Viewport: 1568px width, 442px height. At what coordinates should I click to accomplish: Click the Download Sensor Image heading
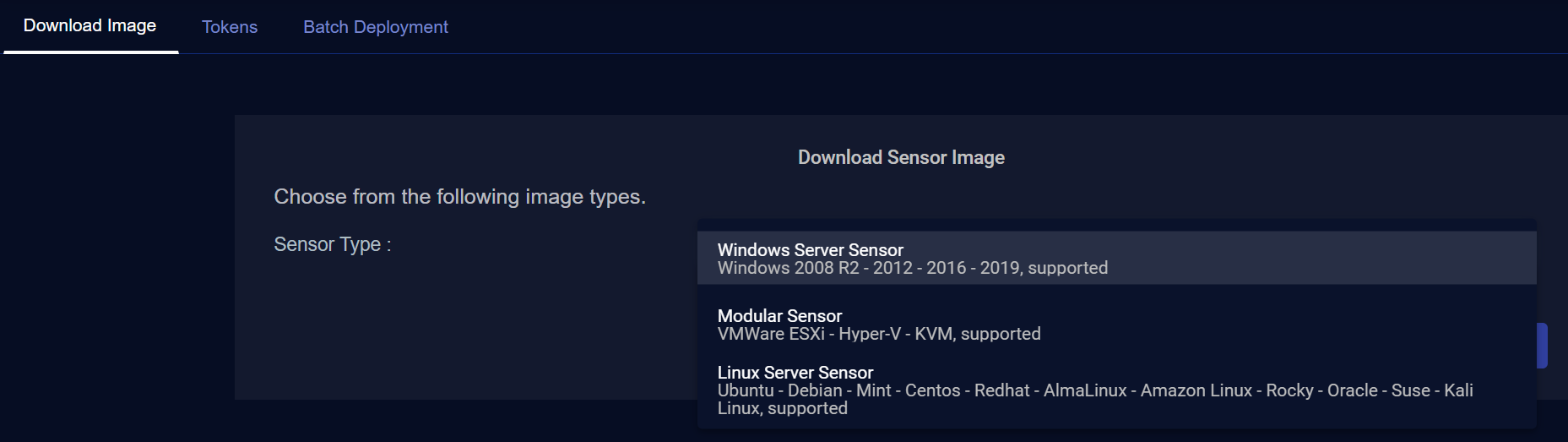click(x=901, y=157)
